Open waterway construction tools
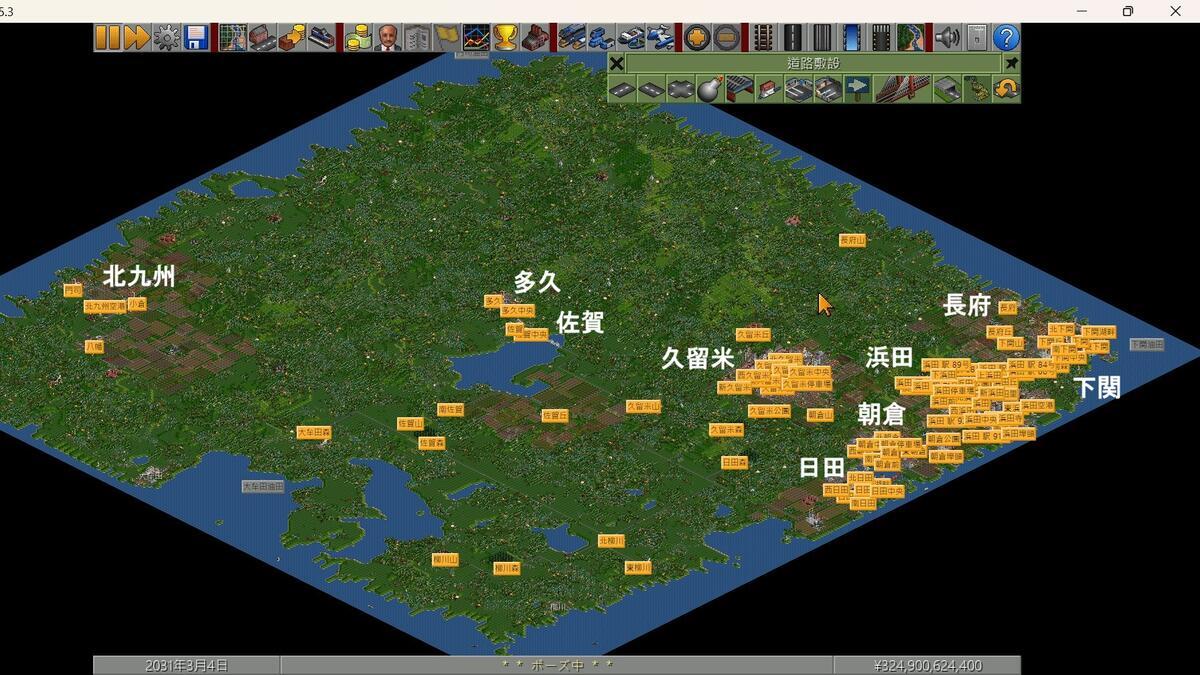The image size is (1200, 675). point(852,38)
